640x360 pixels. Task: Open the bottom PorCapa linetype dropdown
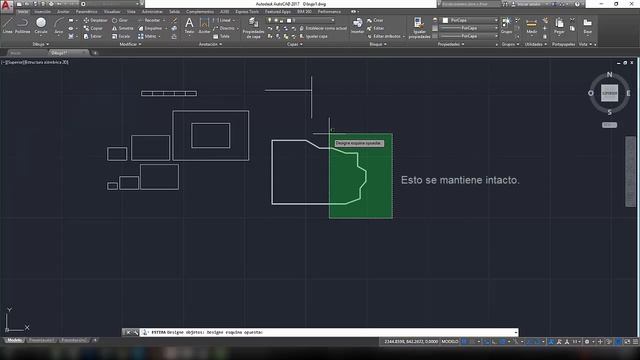tap(469, 36)
